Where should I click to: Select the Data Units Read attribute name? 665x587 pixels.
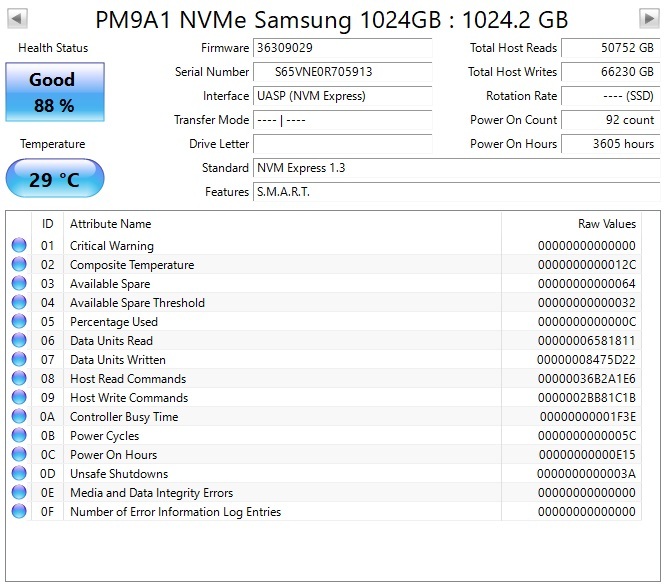pyautogui.click(x=111, y=341)
